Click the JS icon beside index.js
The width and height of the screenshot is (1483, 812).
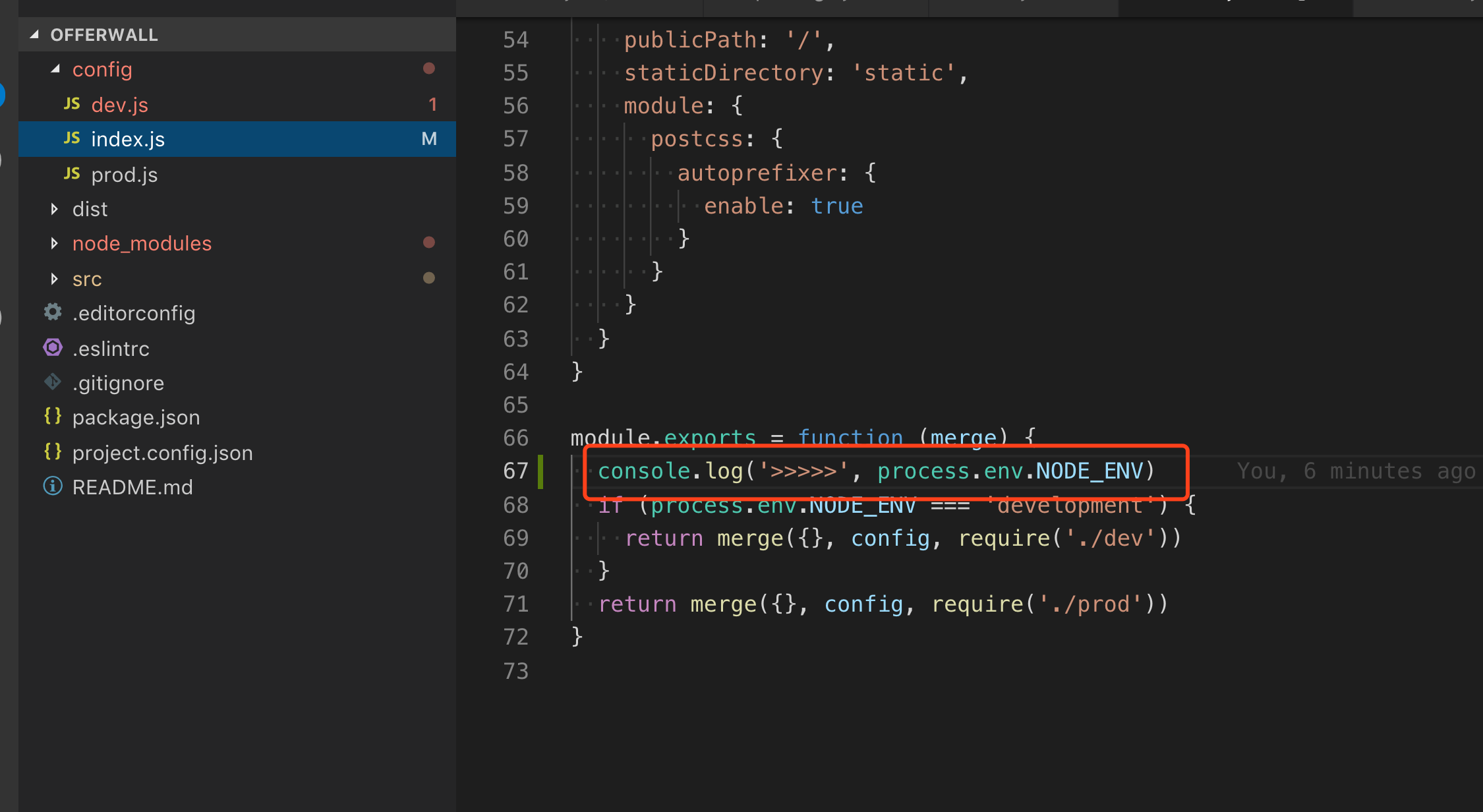(x=72, y=138)
